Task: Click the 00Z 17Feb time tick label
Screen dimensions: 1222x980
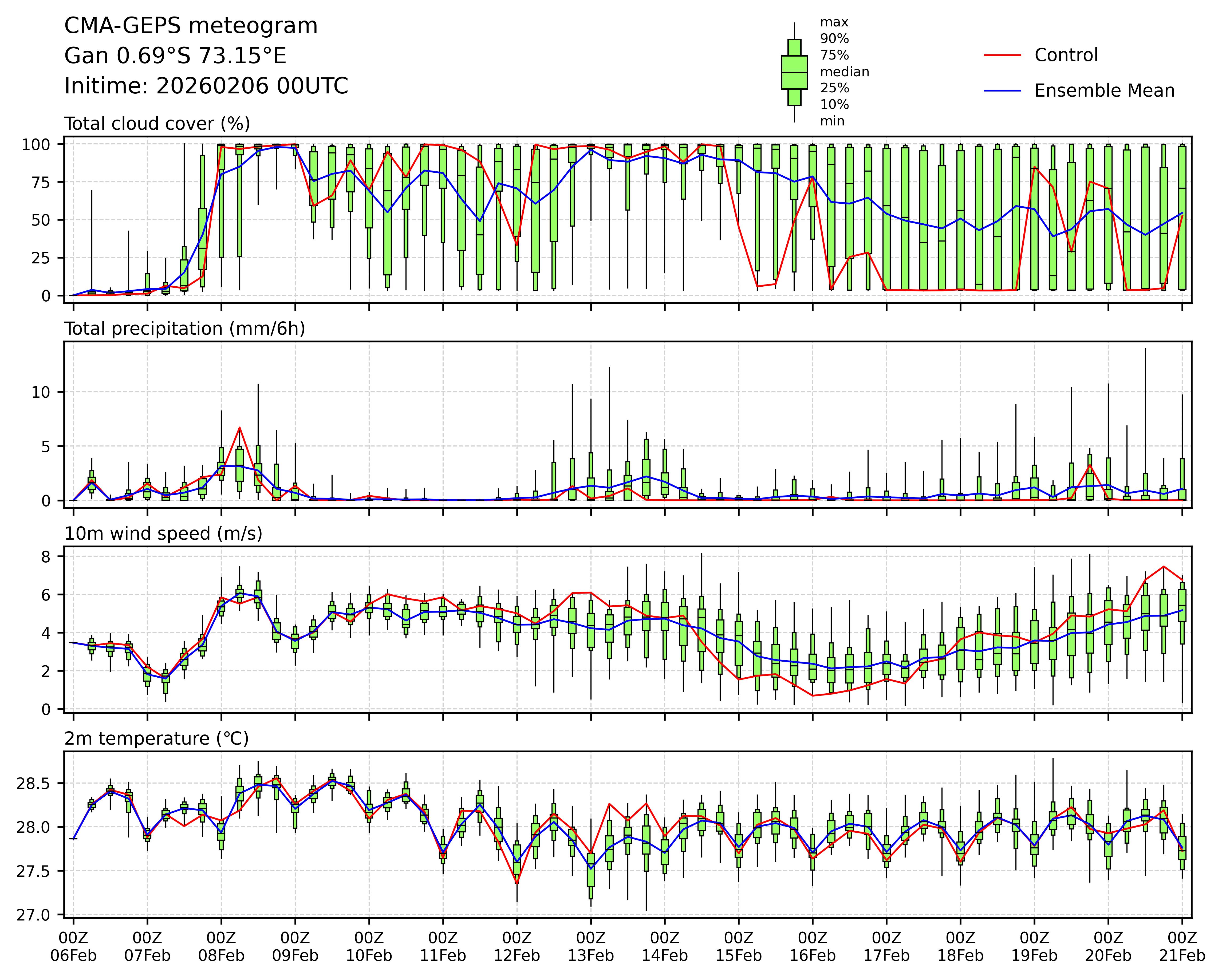Action: point(886,947)
